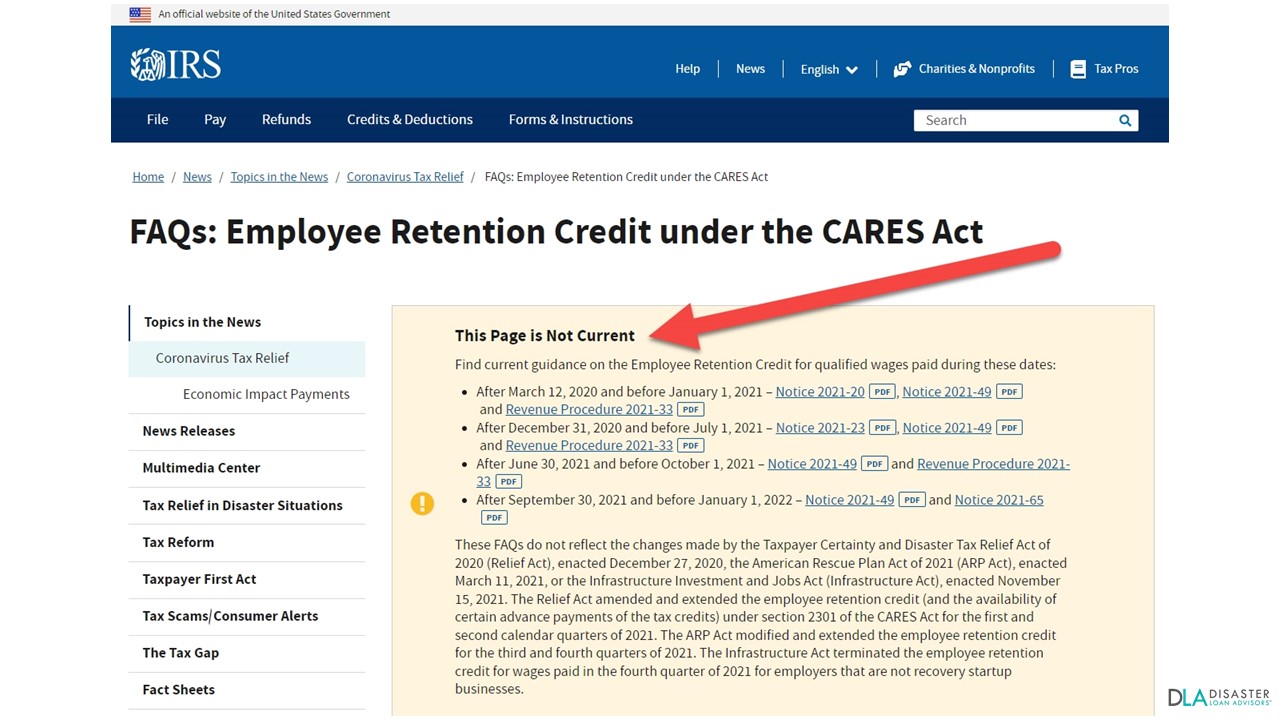Click the Tax Pros book icon
This screenshot has width=1280, height=720.
(1078, 68)
